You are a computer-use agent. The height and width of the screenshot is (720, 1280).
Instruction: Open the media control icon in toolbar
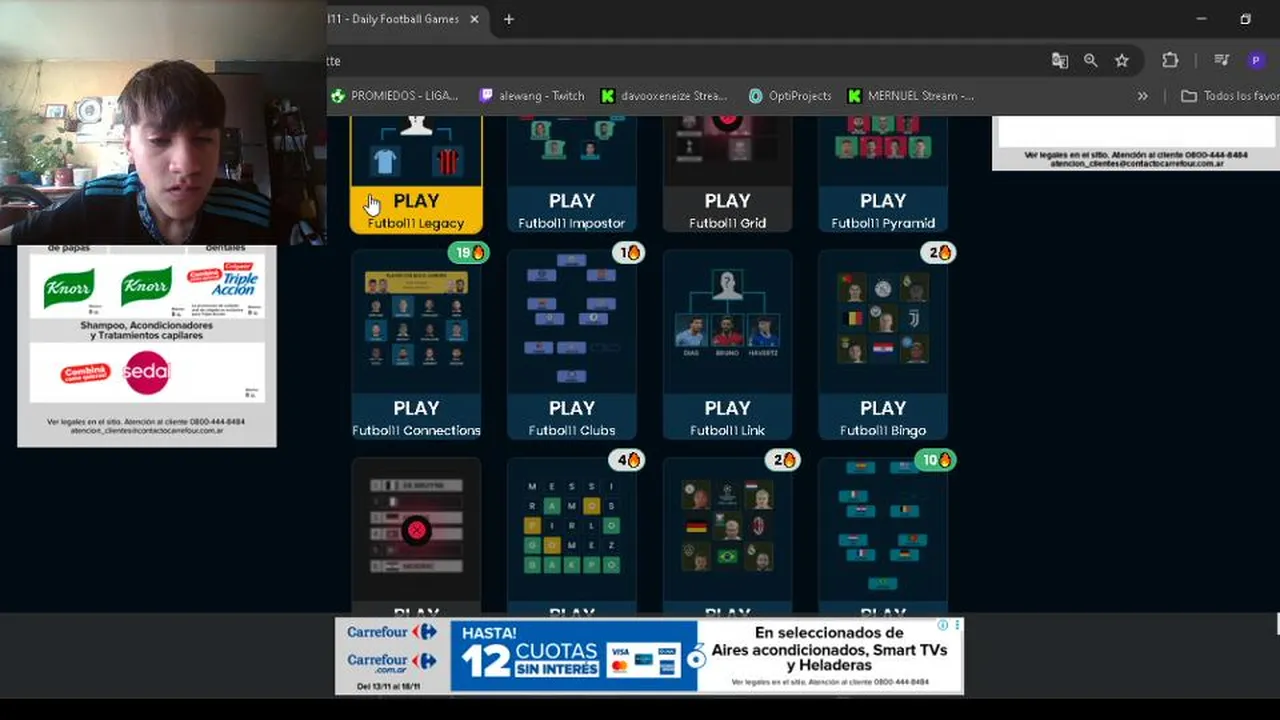(1221, 61)
